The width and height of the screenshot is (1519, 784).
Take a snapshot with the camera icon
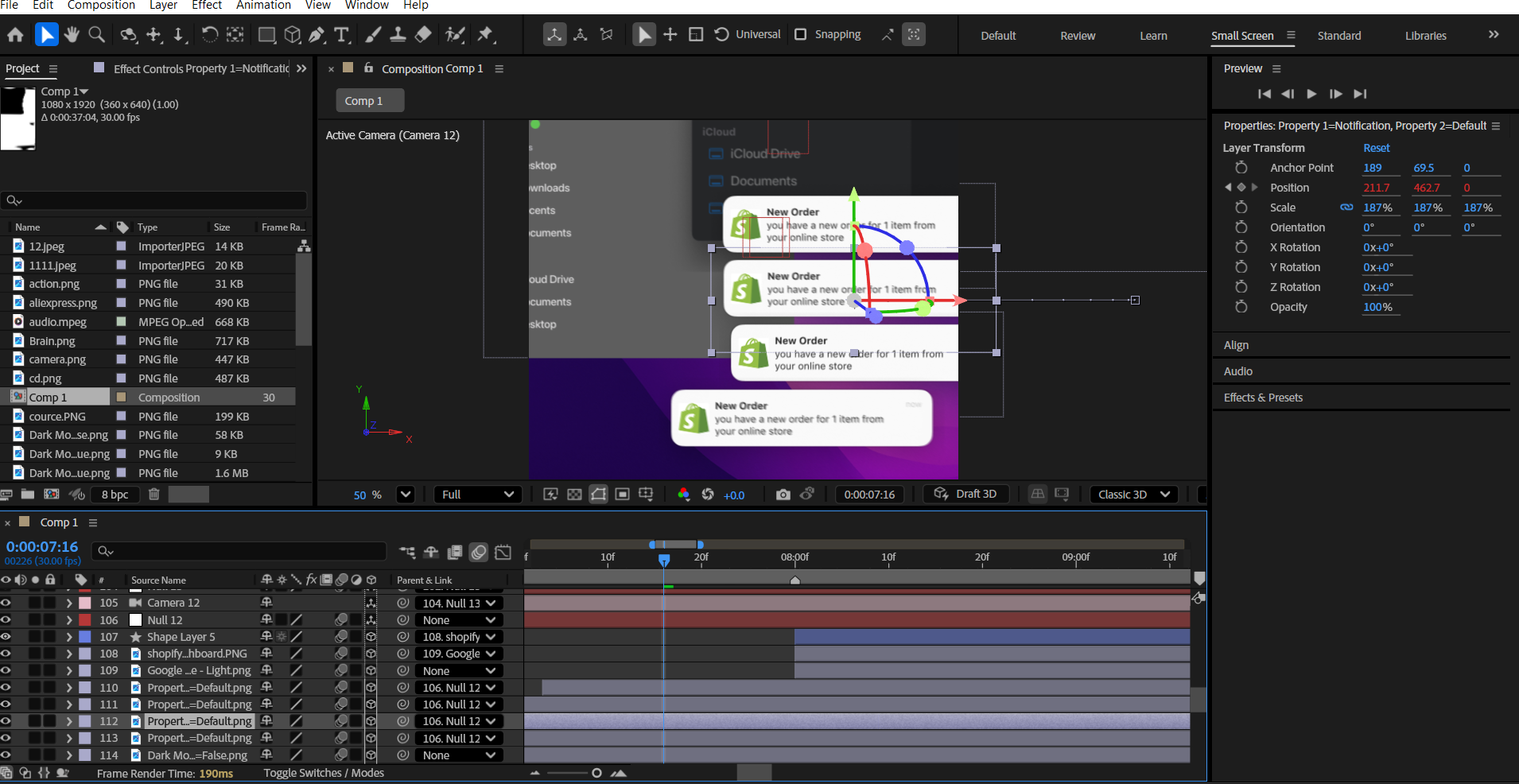pyautogui.click(x=783, y=495)
